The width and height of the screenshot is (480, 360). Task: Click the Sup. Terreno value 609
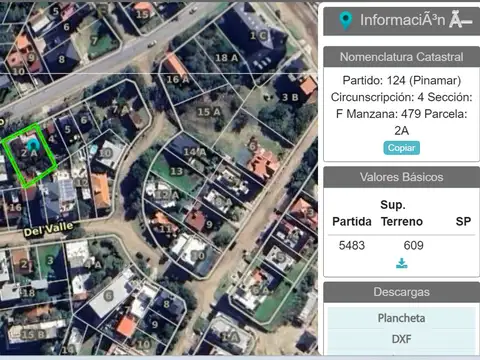[x=413, y=246]
